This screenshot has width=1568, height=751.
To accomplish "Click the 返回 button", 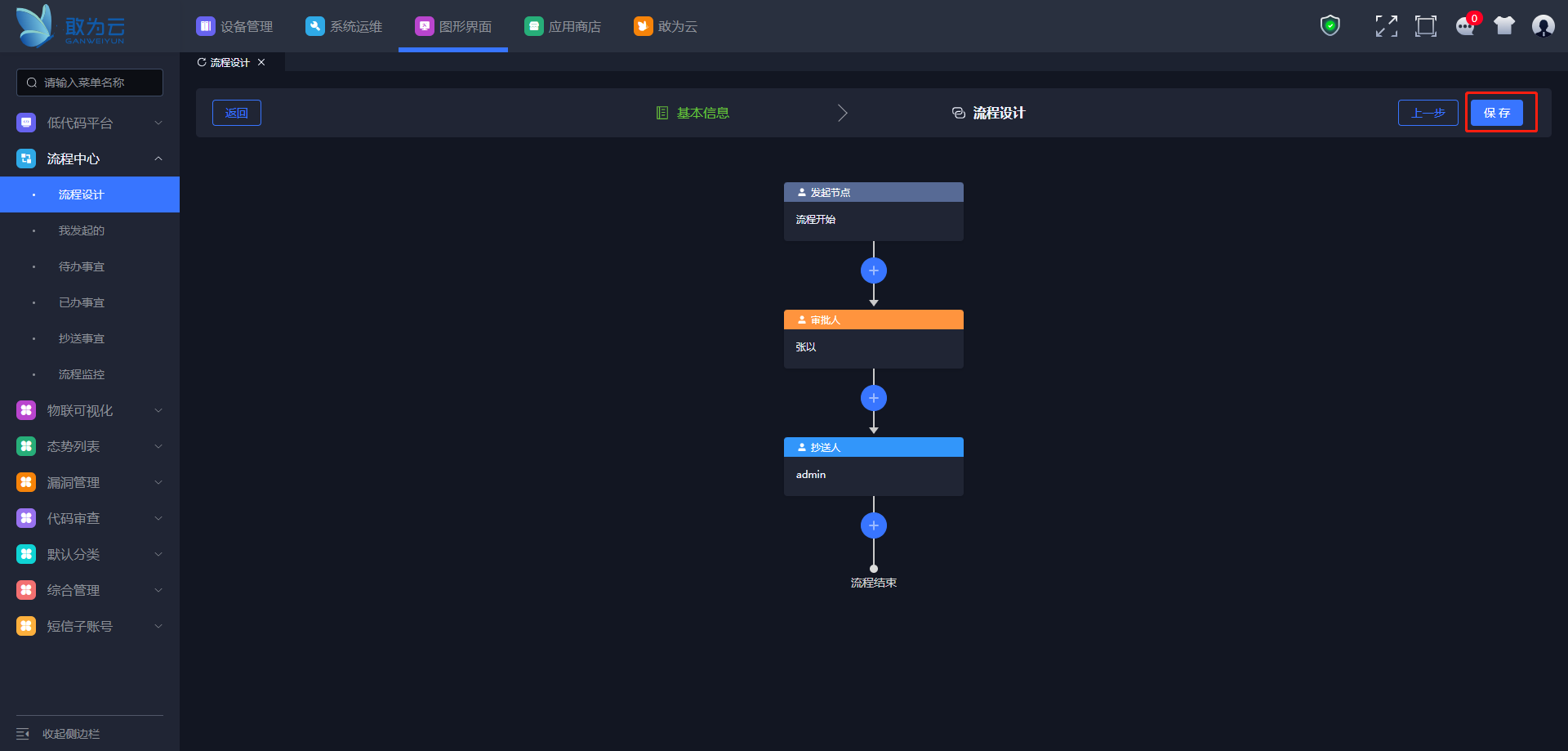I will (237, 113).
